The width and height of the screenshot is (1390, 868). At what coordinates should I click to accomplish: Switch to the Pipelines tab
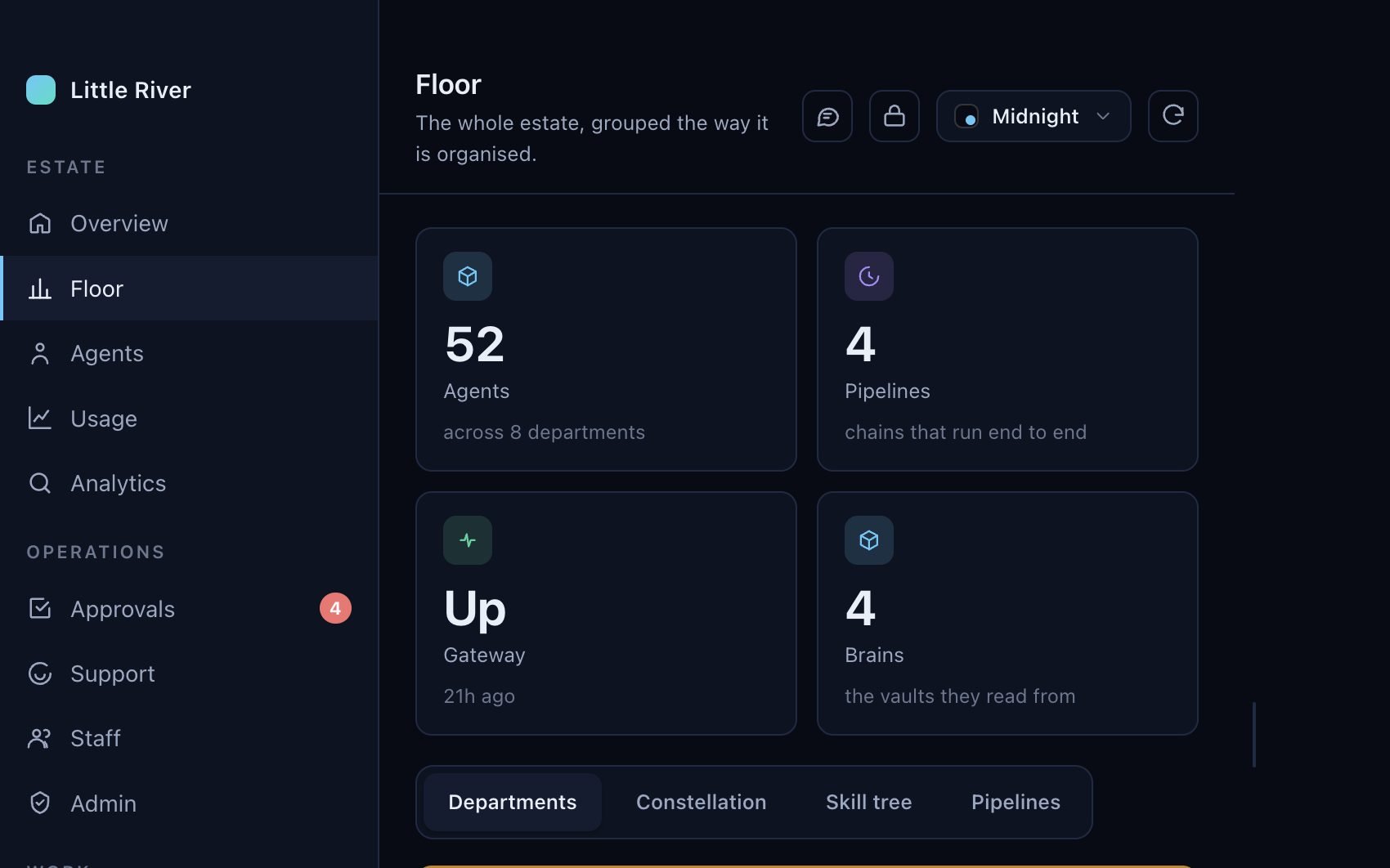point(1016,803)
